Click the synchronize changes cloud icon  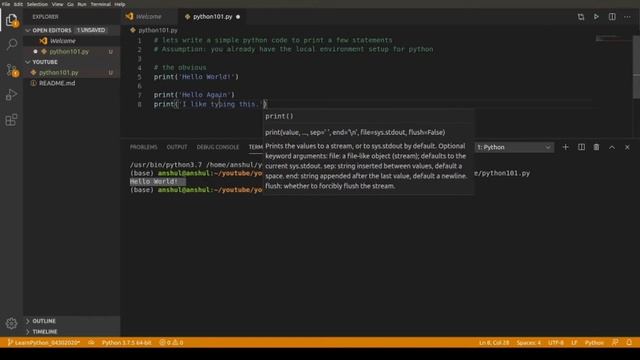(x=91, y=342)
